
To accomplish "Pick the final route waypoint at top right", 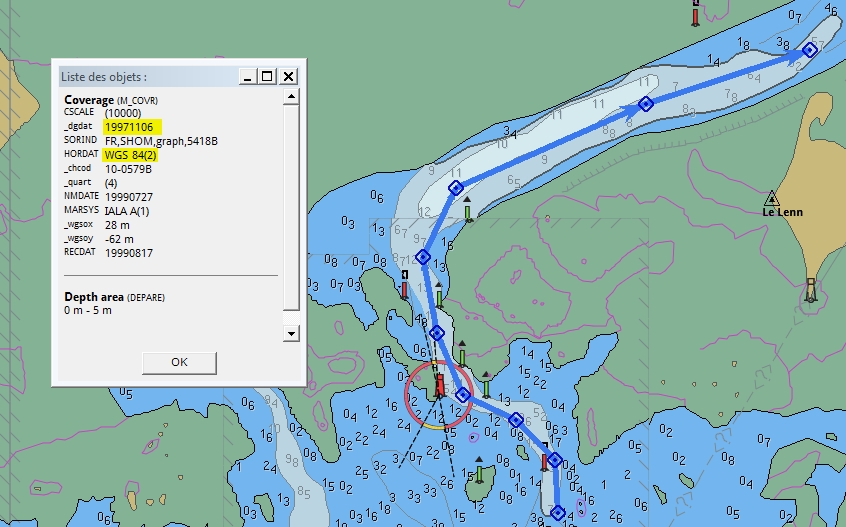I will pos(811,50).
